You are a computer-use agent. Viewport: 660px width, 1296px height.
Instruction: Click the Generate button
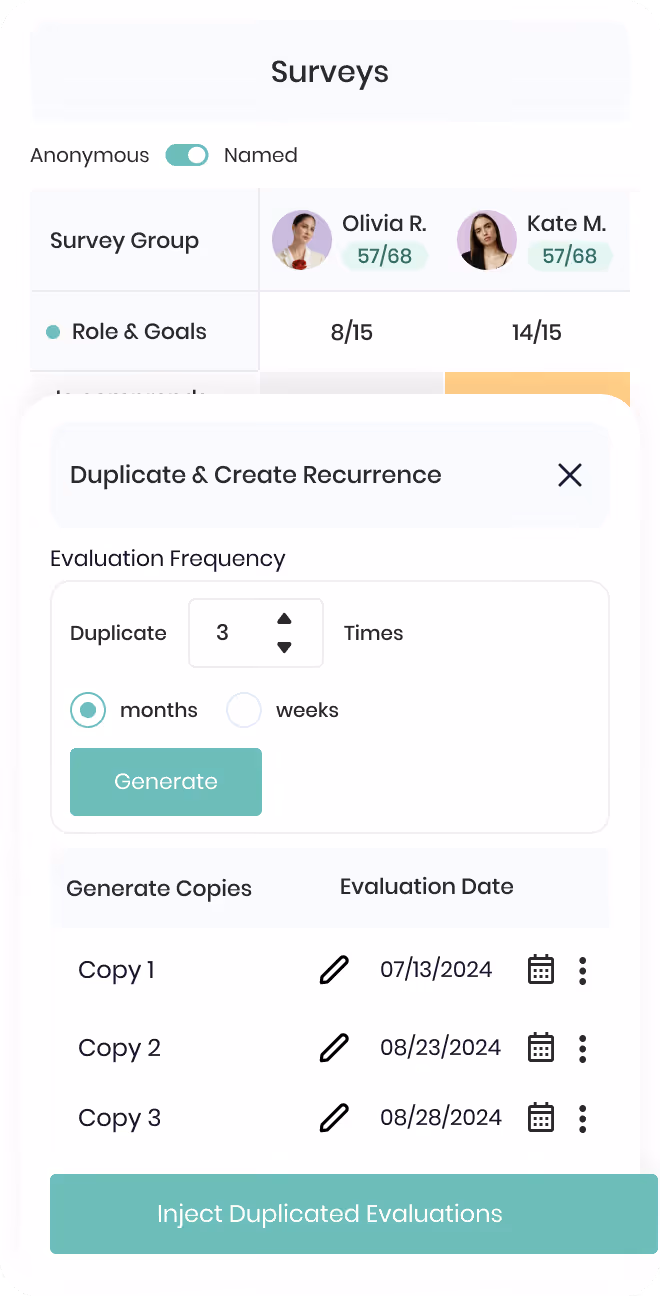[x=166, y=782]
